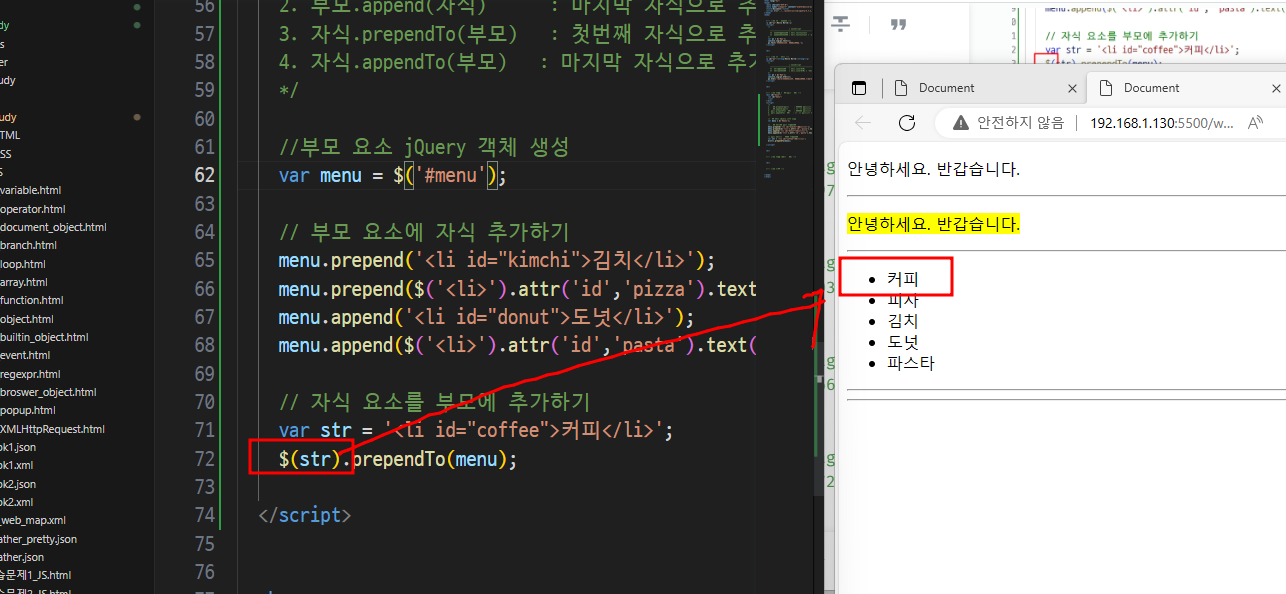
Task: Open regexpr.html in the file explorer
Action: click(x=30, y=374)
